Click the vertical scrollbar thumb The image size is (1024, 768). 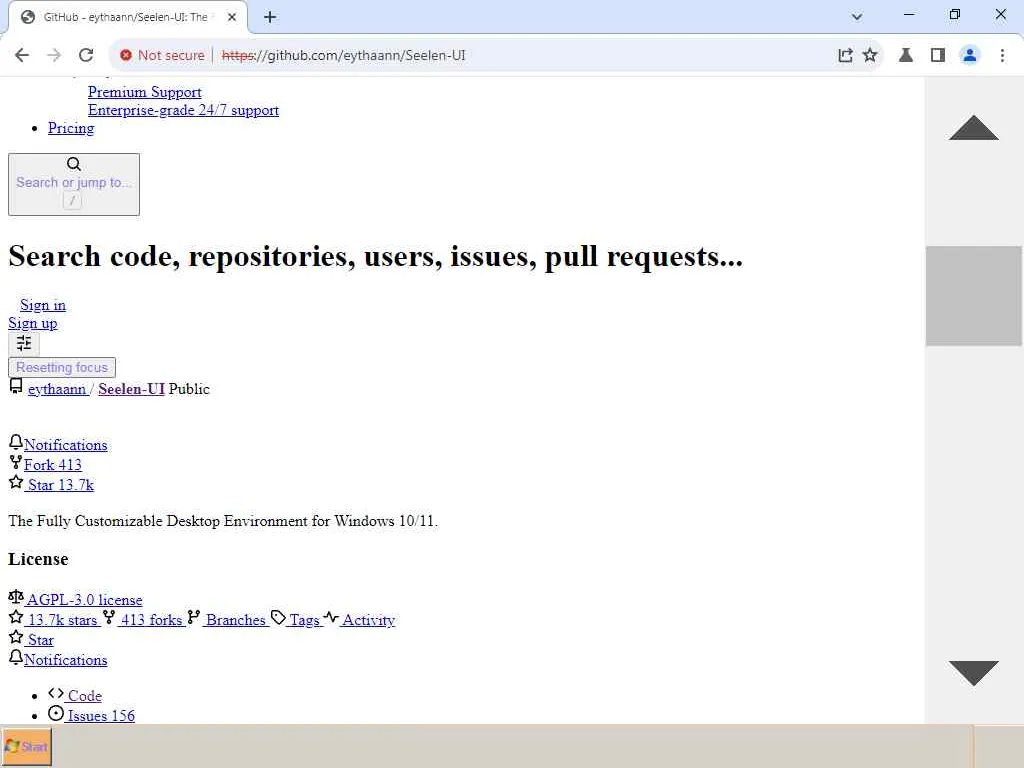click(974, 296)
